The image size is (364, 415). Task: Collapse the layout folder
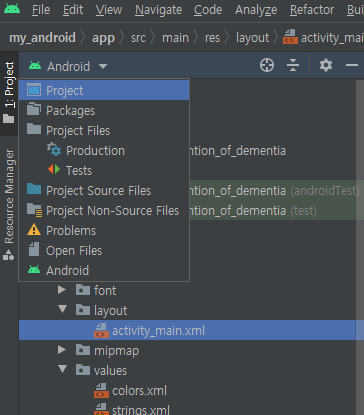62,309
